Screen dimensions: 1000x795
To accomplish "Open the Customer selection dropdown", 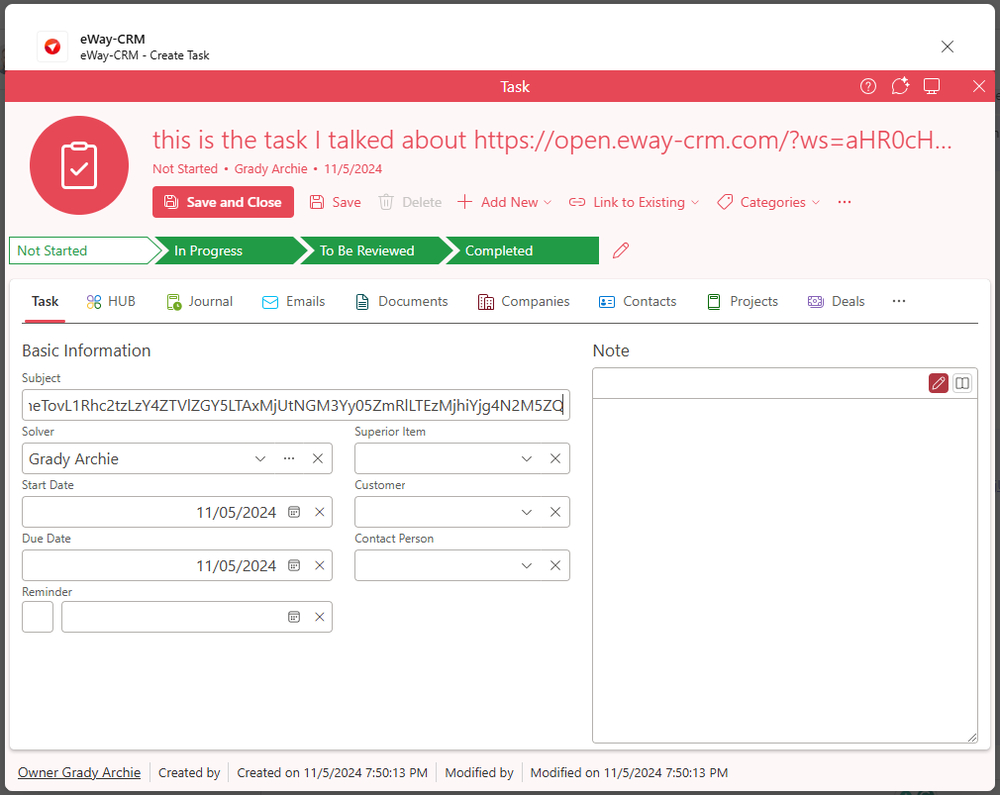I will coord(526,511).
